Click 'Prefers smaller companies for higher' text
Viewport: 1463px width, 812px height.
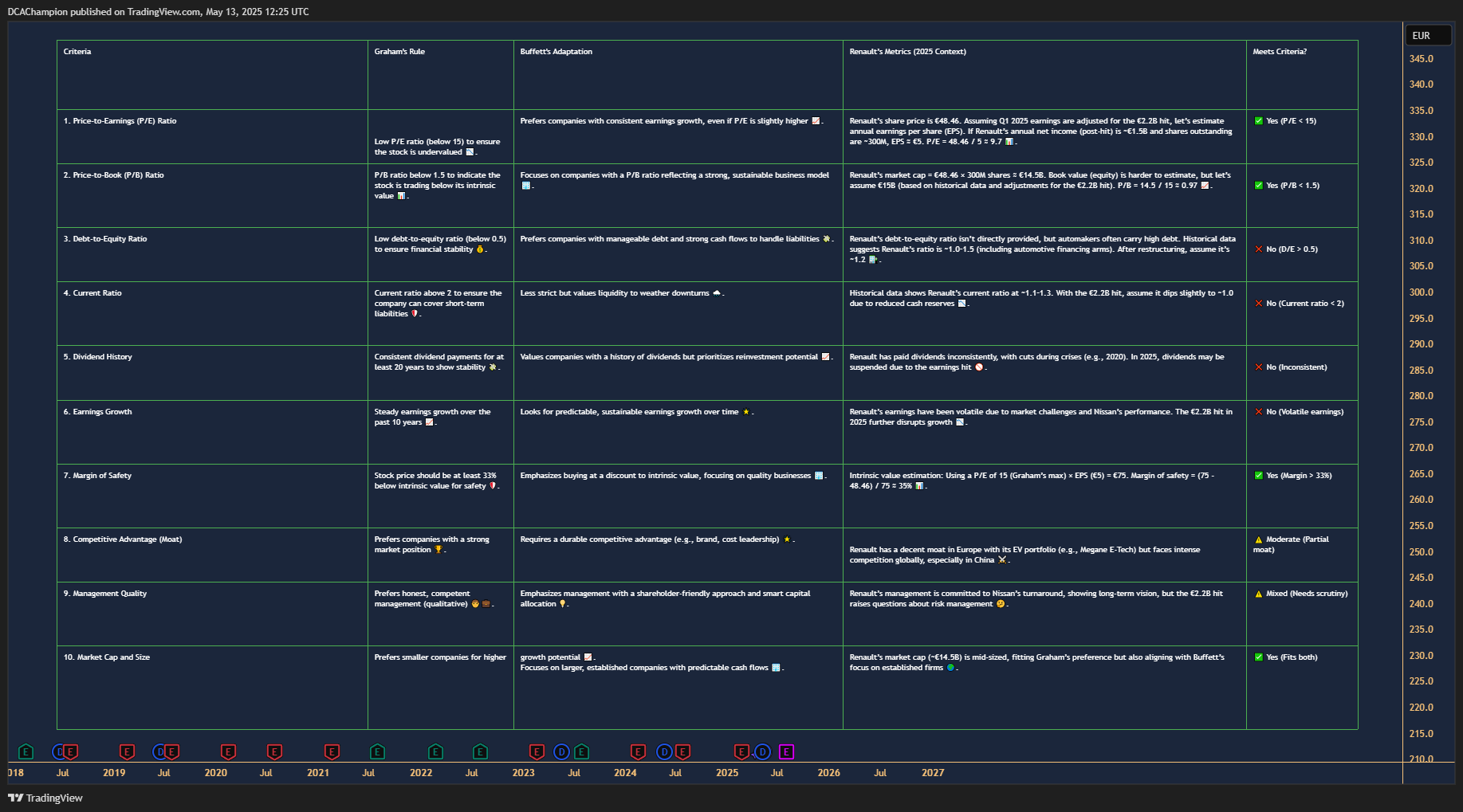click(x=440, y=657)
